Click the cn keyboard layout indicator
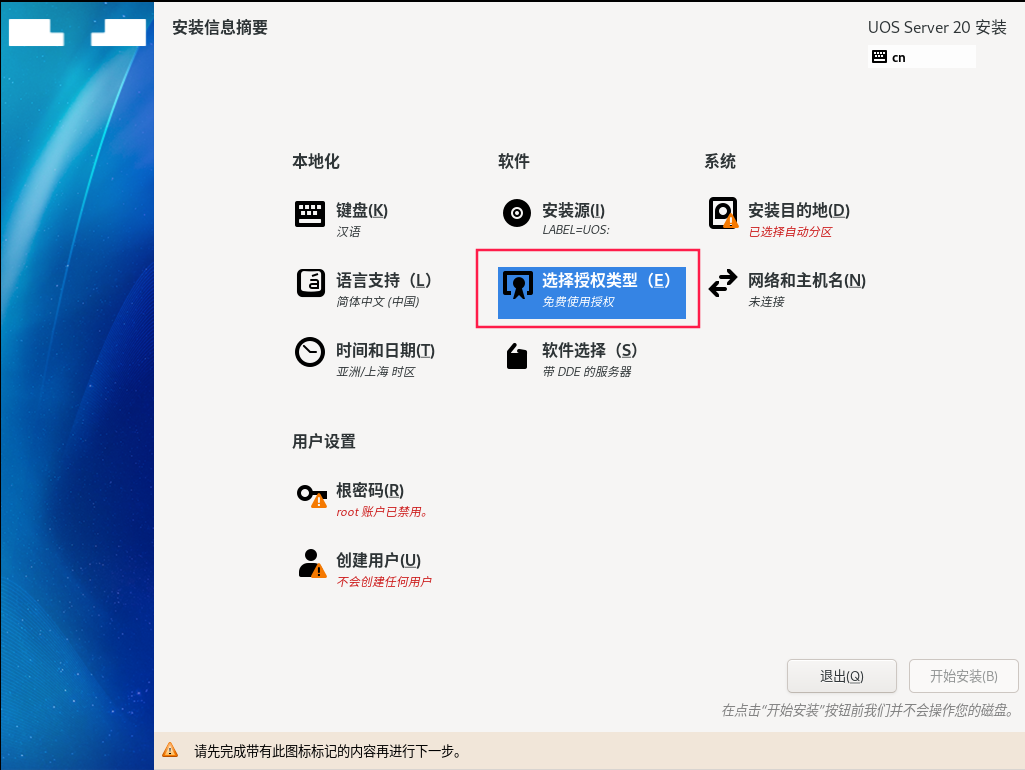The width and height of the screenshot is (1025, 770). 922,57
